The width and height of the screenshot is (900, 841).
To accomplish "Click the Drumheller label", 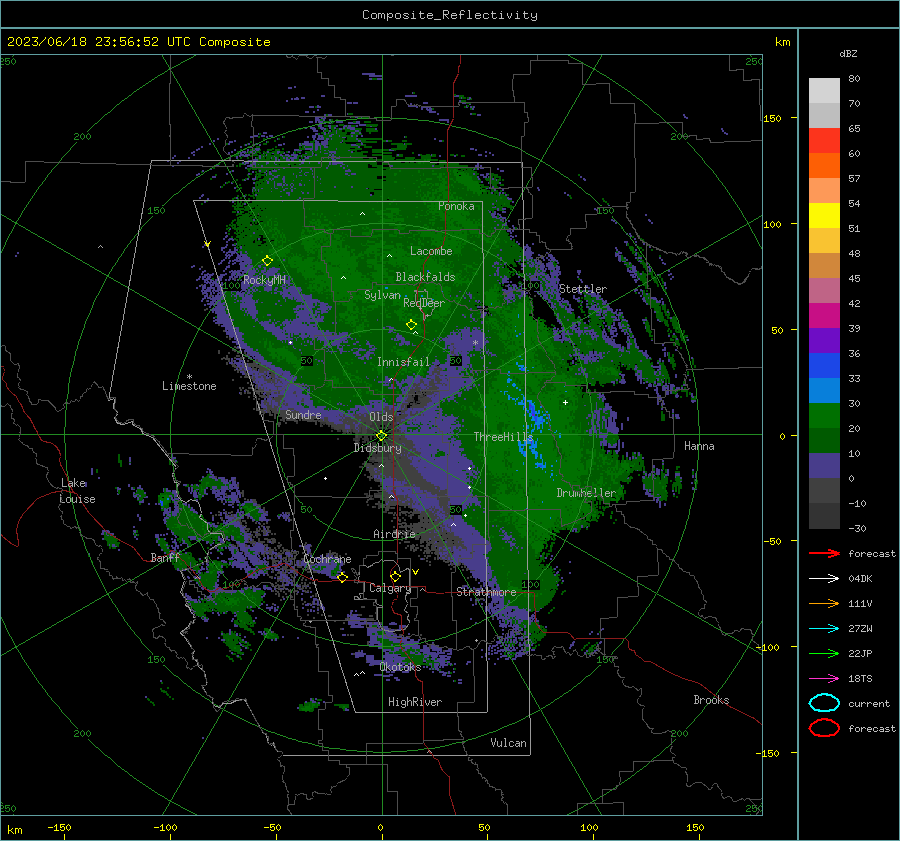I will coord(586,493).
